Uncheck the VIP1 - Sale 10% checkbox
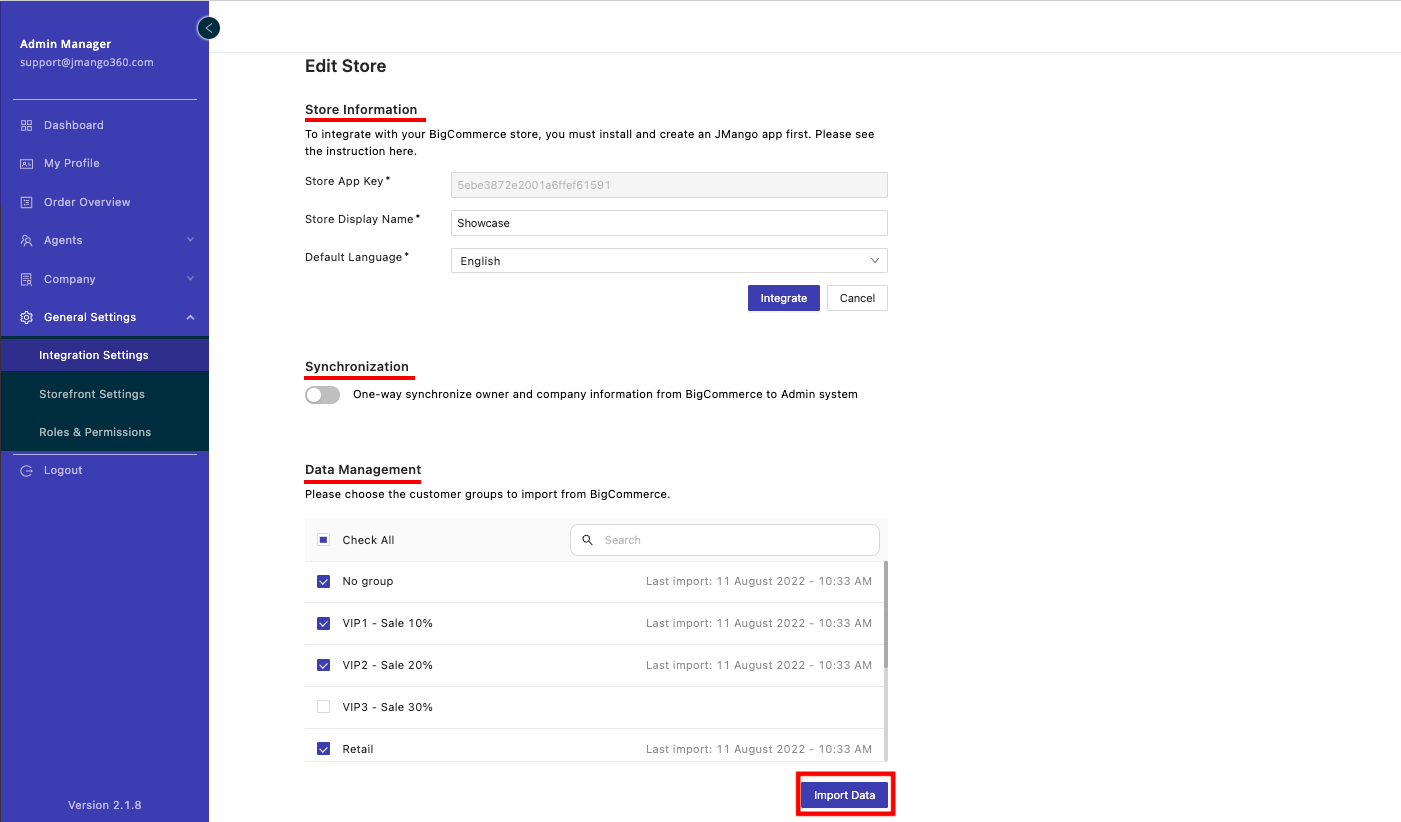The height and width of the screenshot is (822, 1401). (x=323, y=623)
